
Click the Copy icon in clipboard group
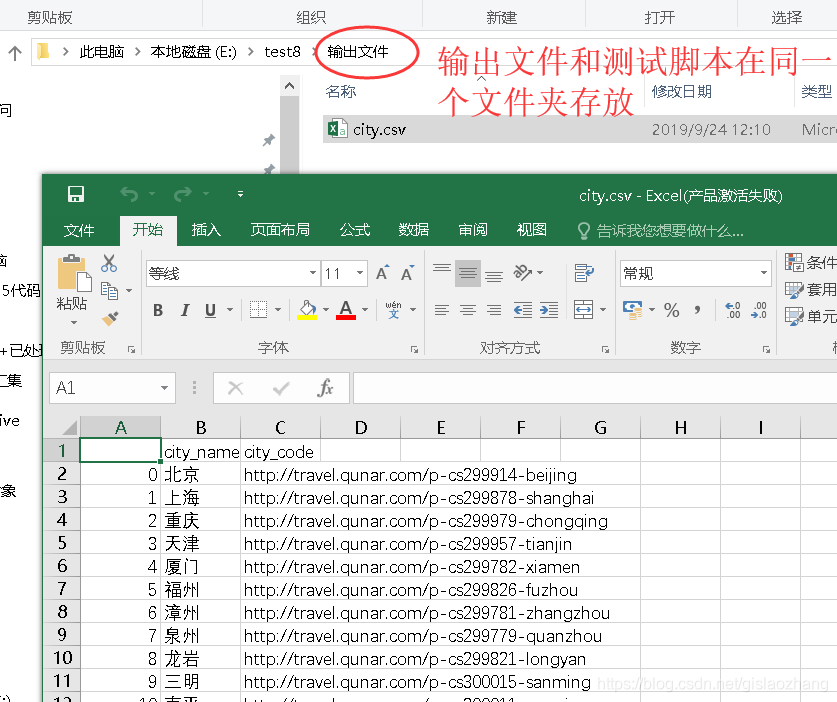(109, 290)
